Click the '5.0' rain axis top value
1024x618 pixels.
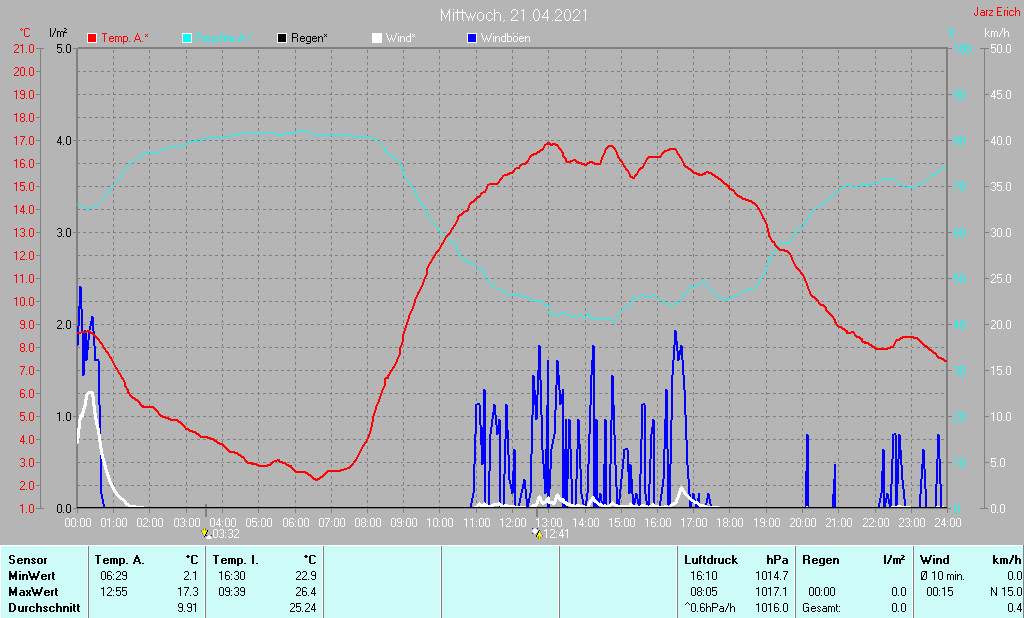tap(64, 48)
